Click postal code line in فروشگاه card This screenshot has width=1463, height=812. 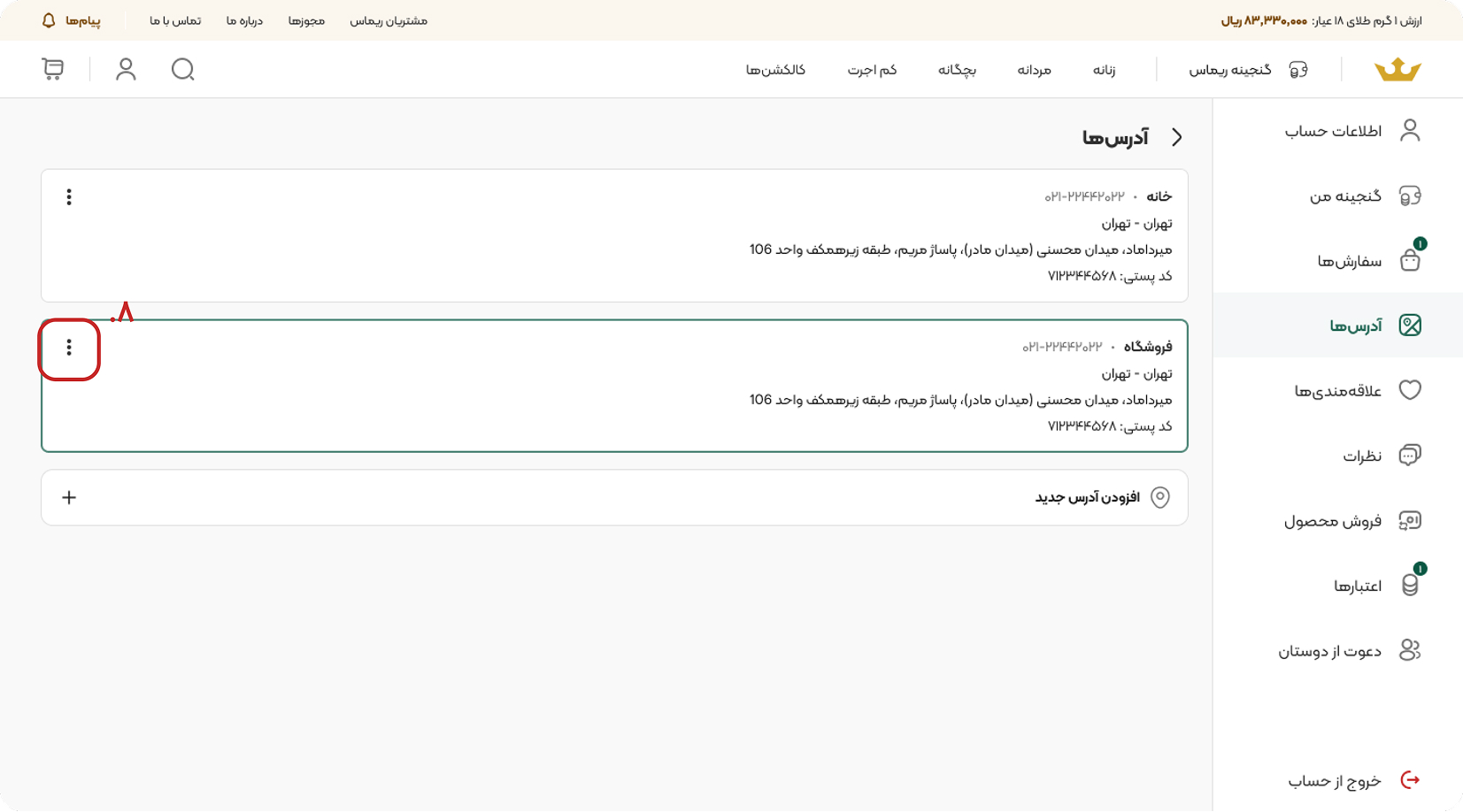point(1110,426)
